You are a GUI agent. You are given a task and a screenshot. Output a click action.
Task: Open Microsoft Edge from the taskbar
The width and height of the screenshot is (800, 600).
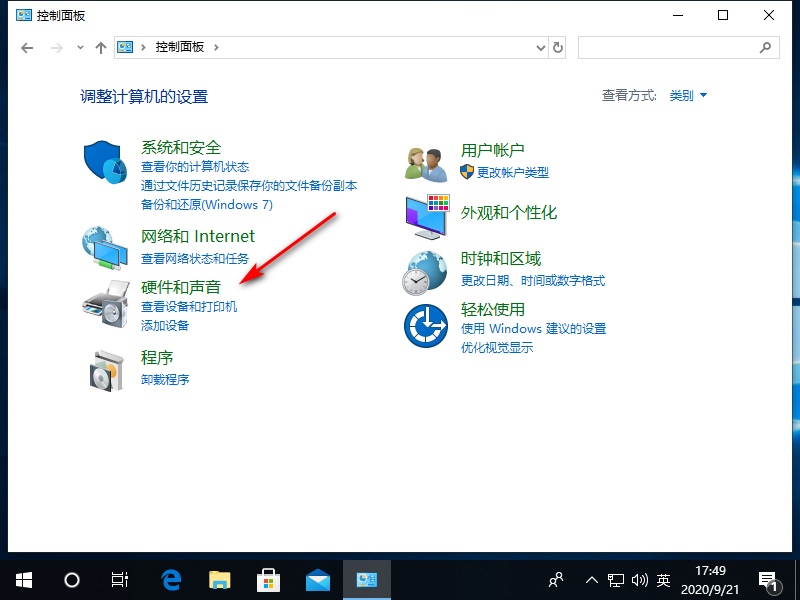[x=172, y=579]
